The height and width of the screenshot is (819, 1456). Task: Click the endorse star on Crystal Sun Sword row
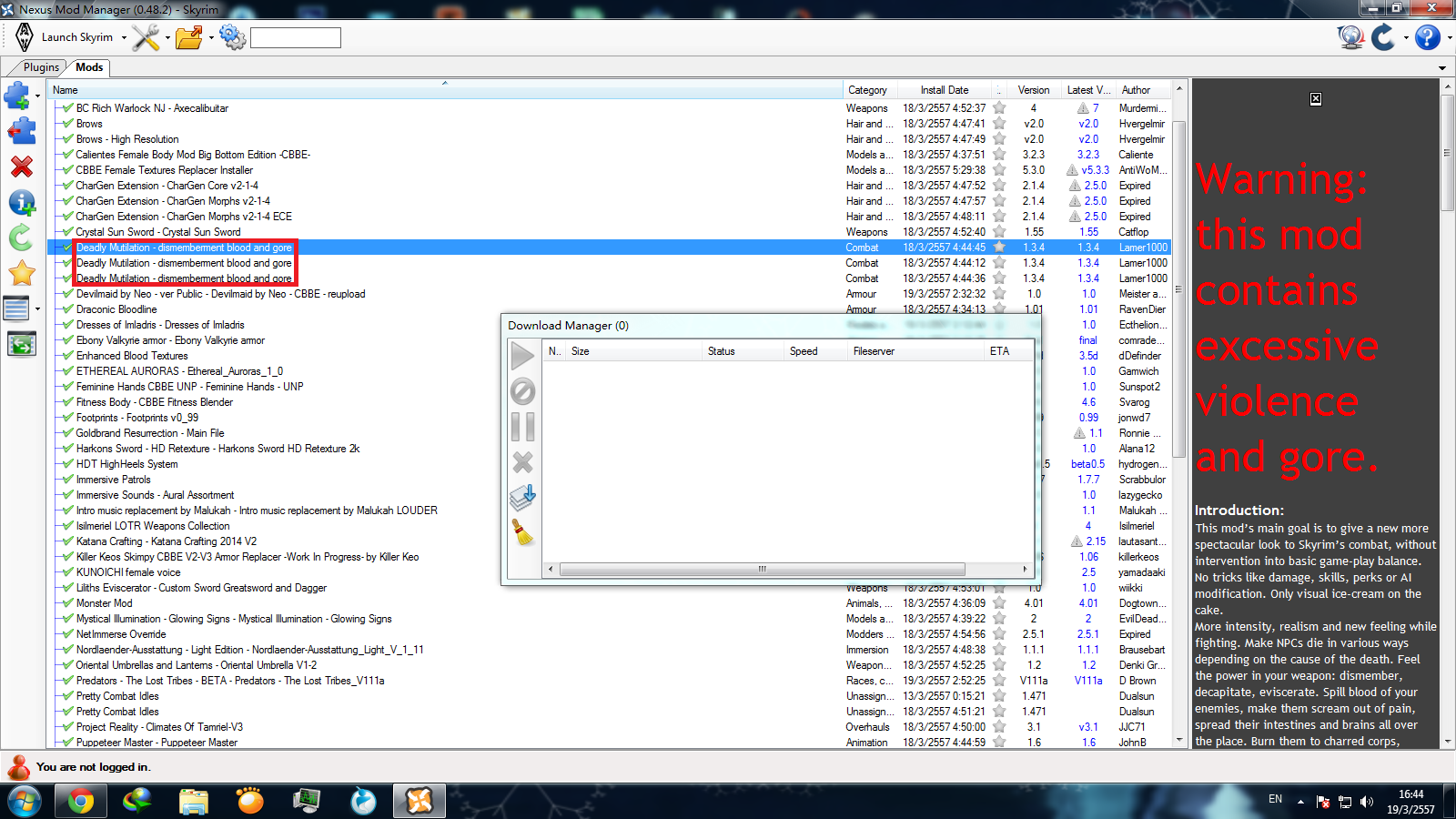coord(999,232)
